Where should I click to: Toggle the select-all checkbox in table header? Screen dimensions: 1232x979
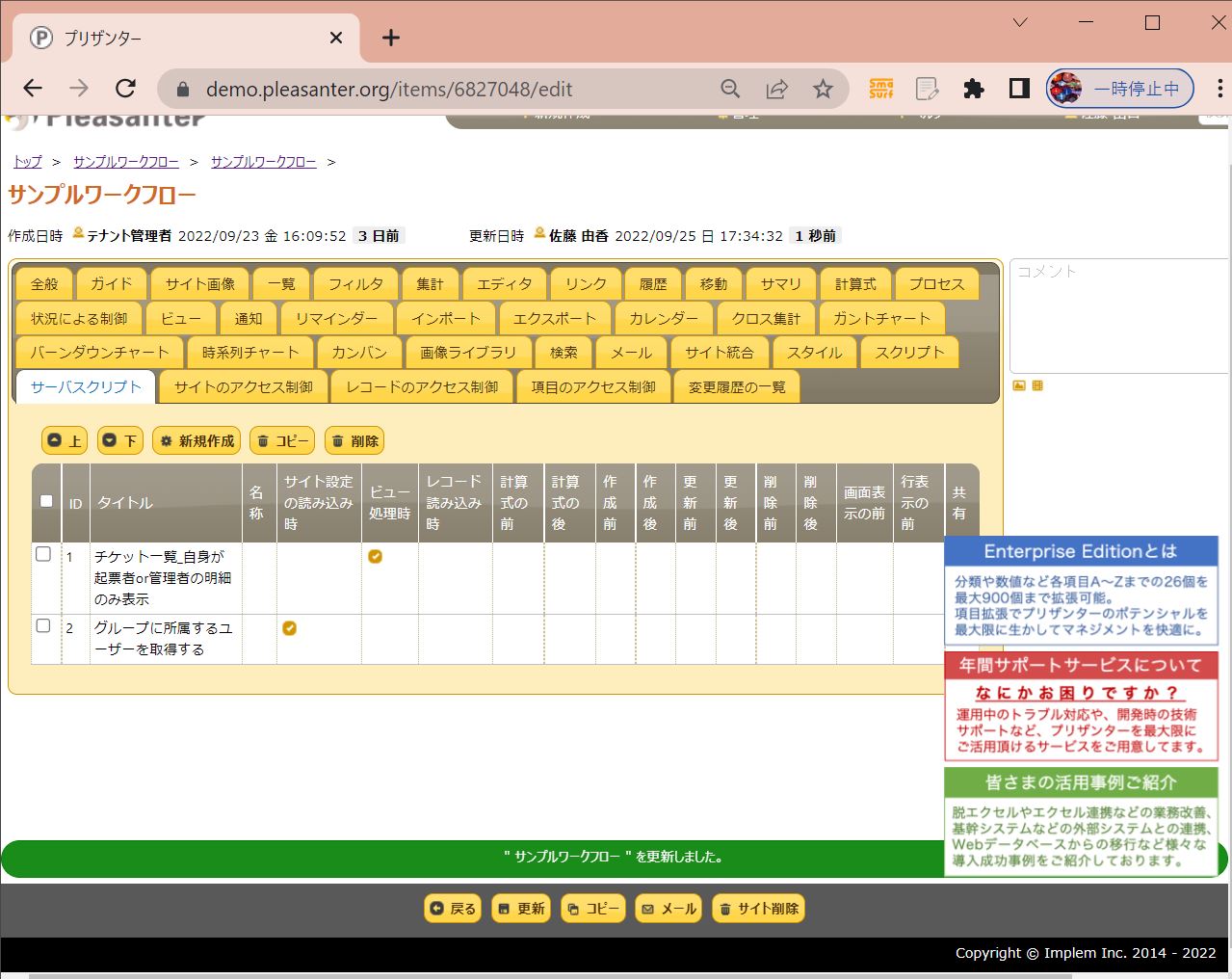point(46,501)
